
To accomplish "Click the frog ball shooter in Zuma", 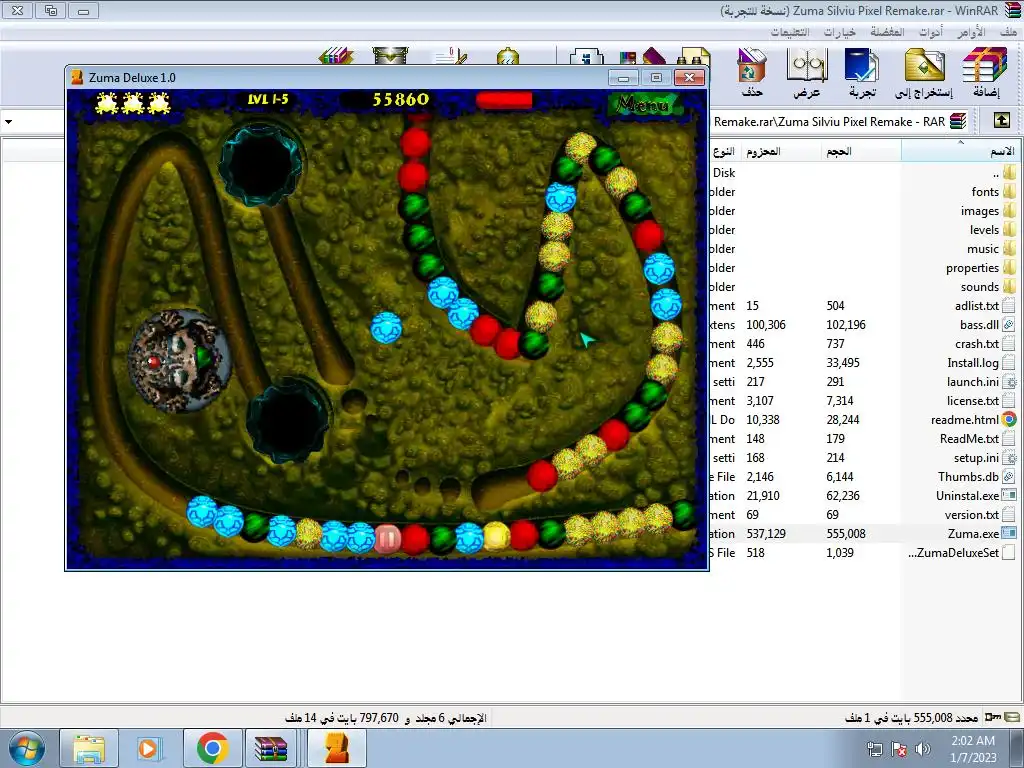I will (x=180, y=361).
